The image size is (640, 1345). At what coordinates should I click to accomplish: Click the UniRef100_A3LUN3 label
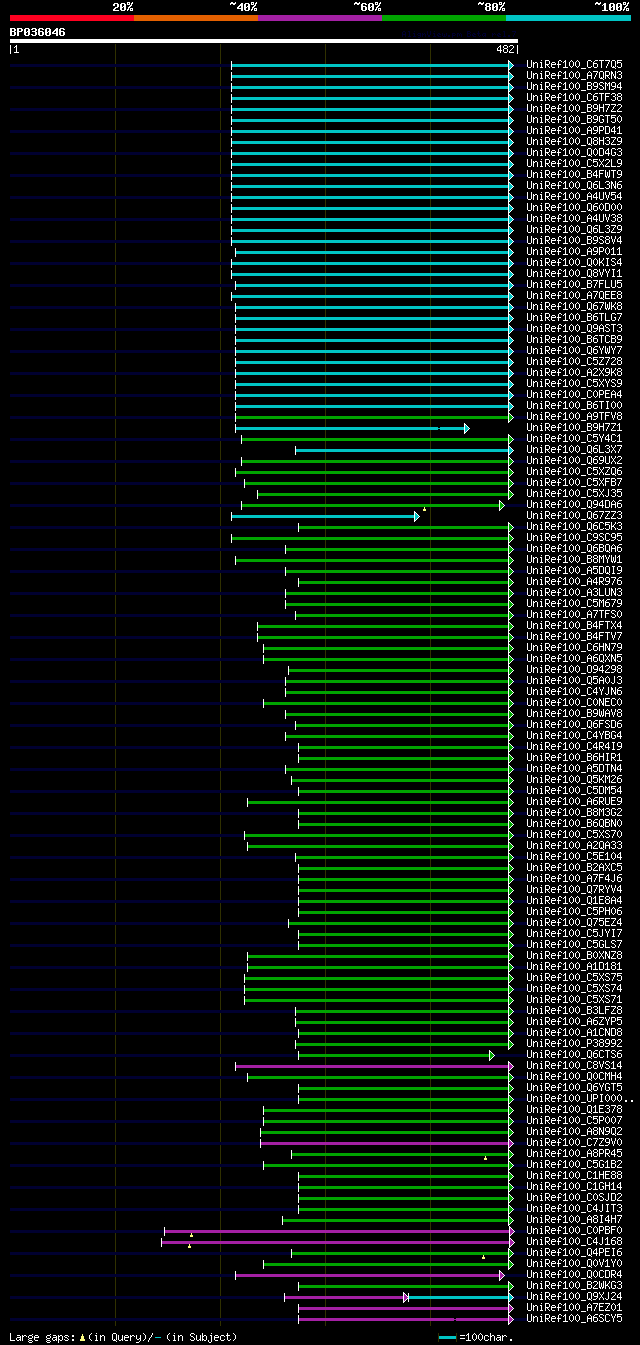pyautogui.click(x=574, y=592)
